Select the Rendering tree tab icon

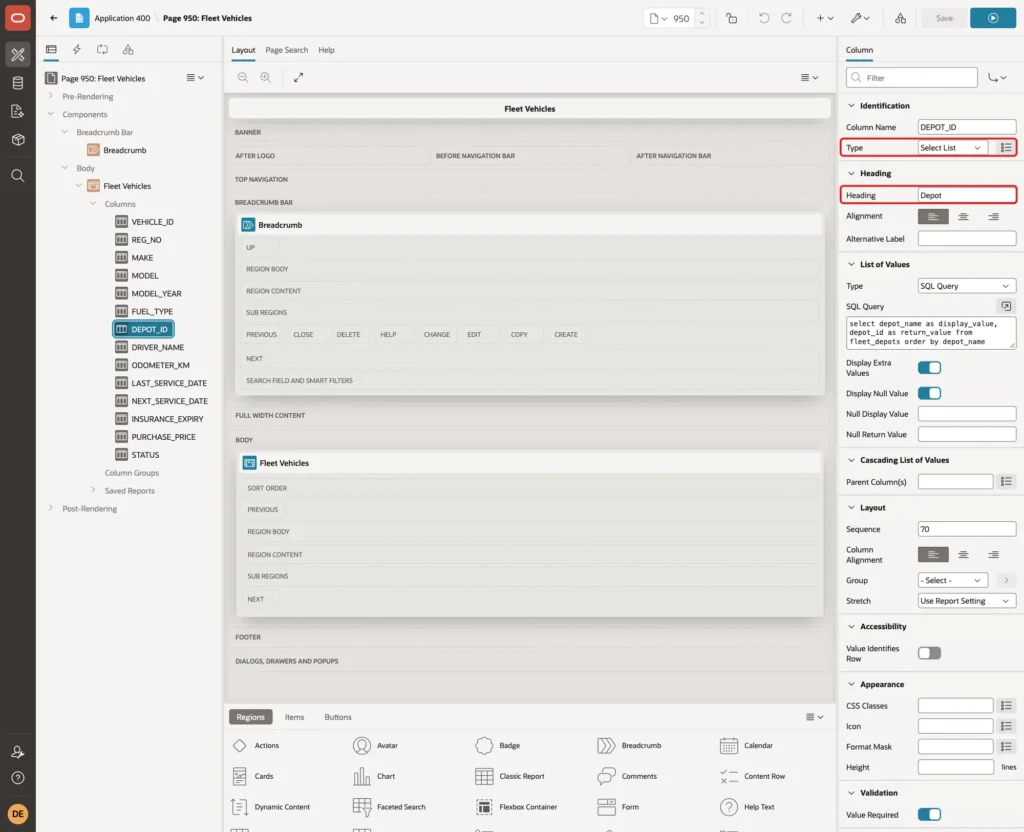(x=51, y=50)
